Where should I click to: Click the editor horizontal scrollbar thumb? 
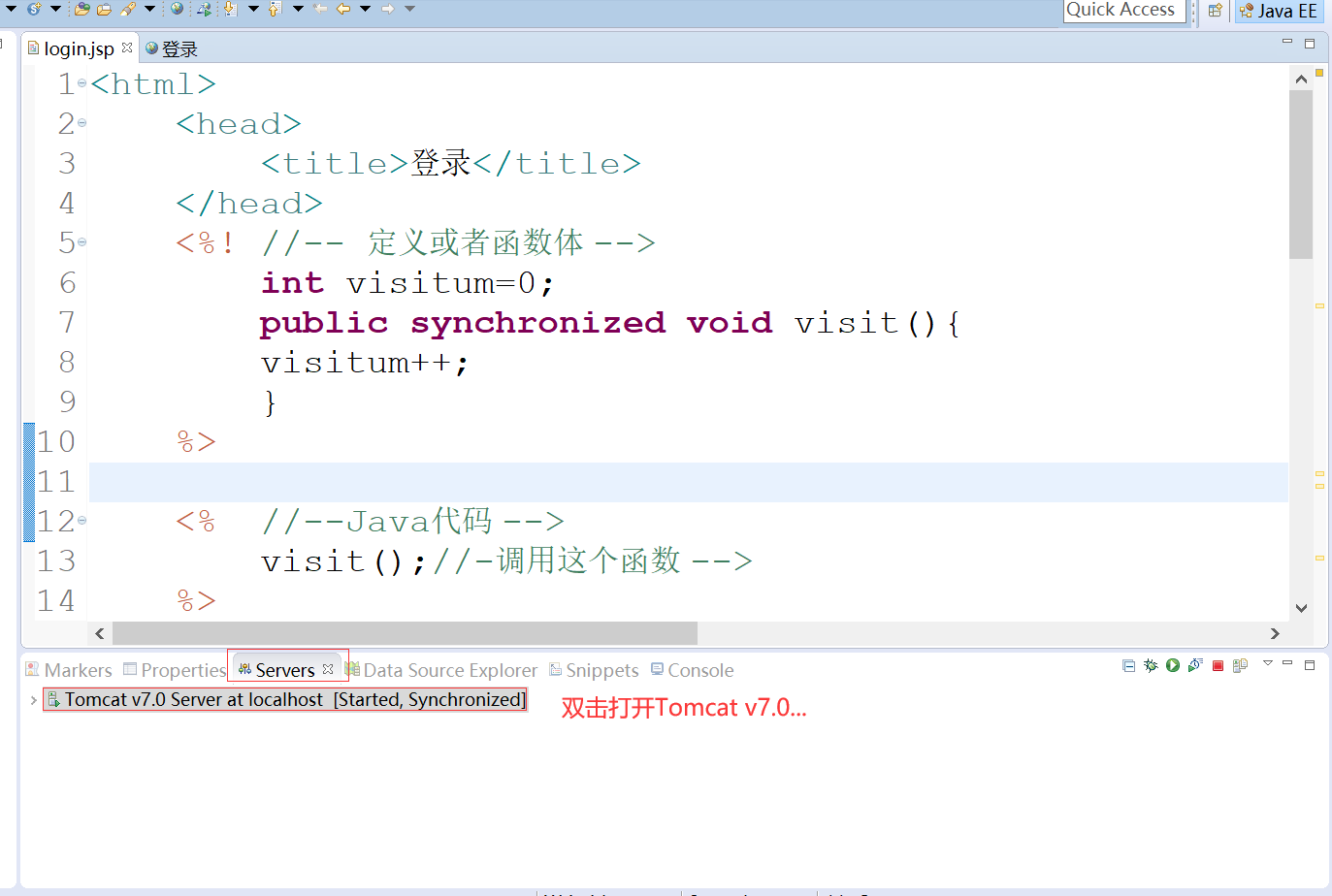tap(405, 633)
